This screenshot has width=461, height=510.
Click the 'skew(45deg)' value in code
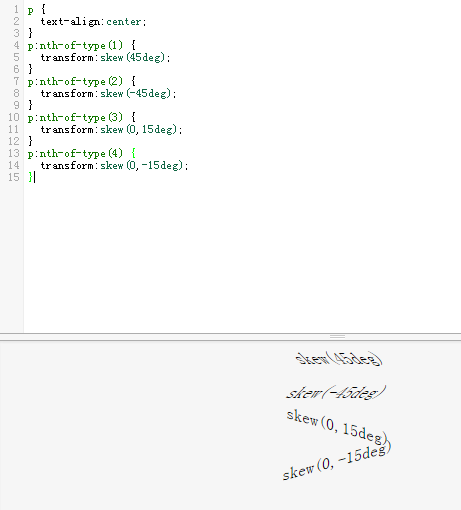pos(133,58)
